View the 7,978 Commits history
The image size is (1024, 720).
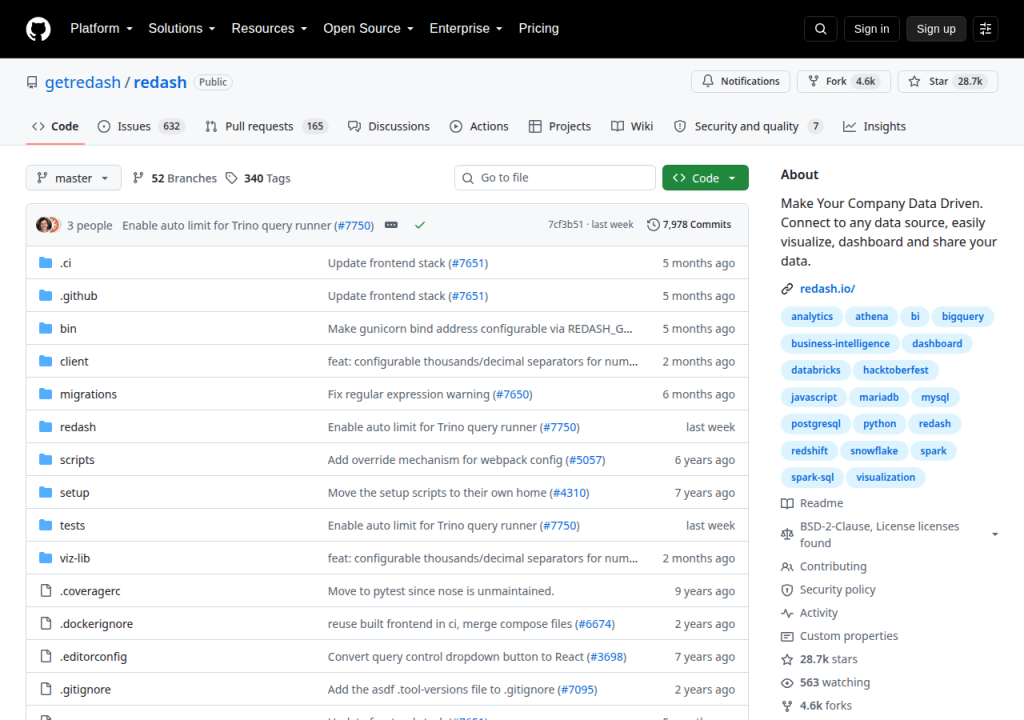pos(689,225)
